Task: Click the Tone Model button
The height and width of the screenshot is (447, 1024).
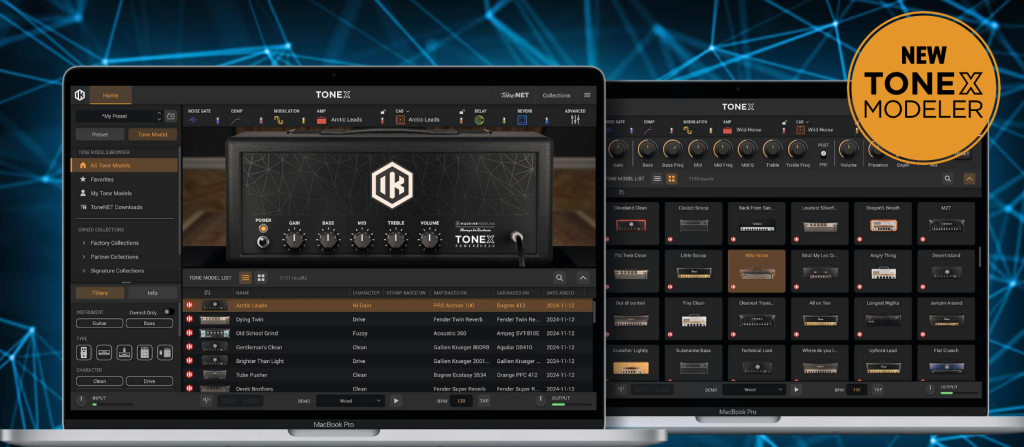Action: [x=152, y=133]
